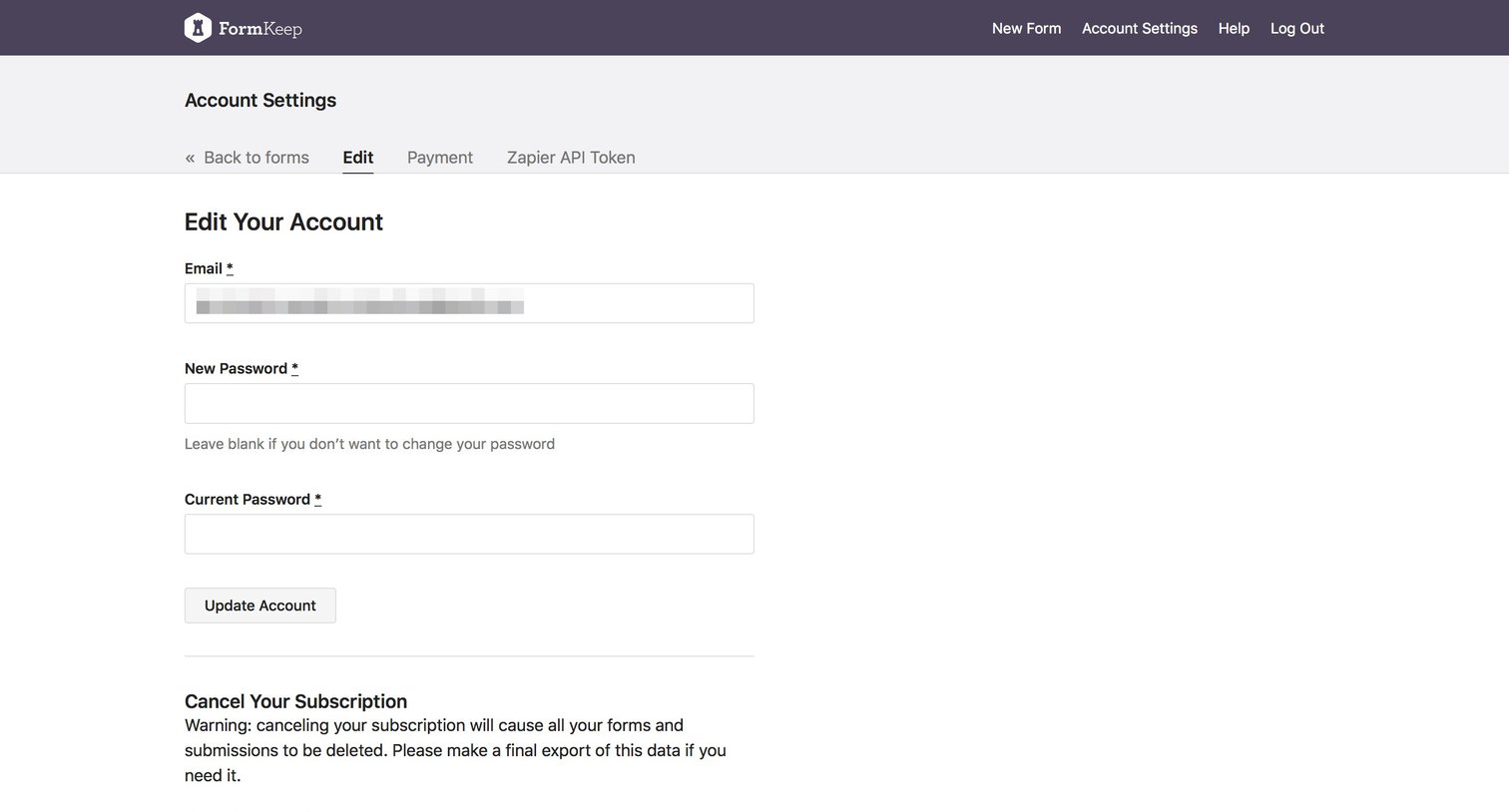Focus the Current Password field
The width and height of the screenshot is (1509, 812).
pyautogui.click(x=469, y=534)
